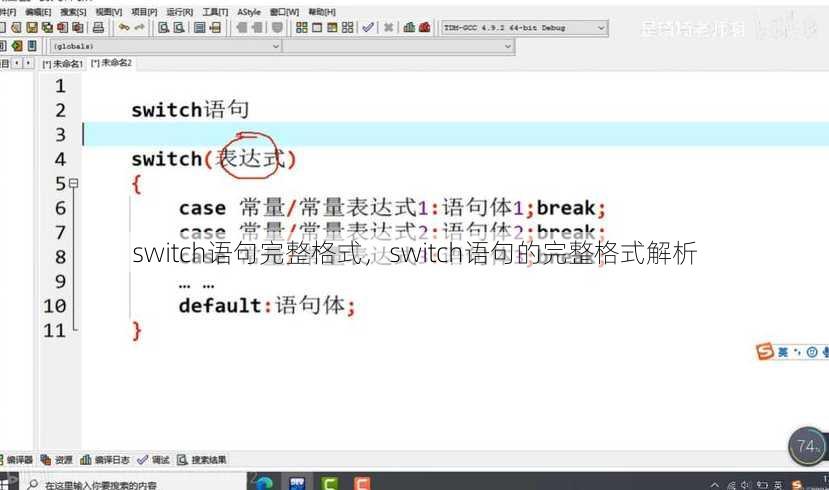829x490 pixels.
Task: Undo the last edit via toolbar
Action: 124,27
